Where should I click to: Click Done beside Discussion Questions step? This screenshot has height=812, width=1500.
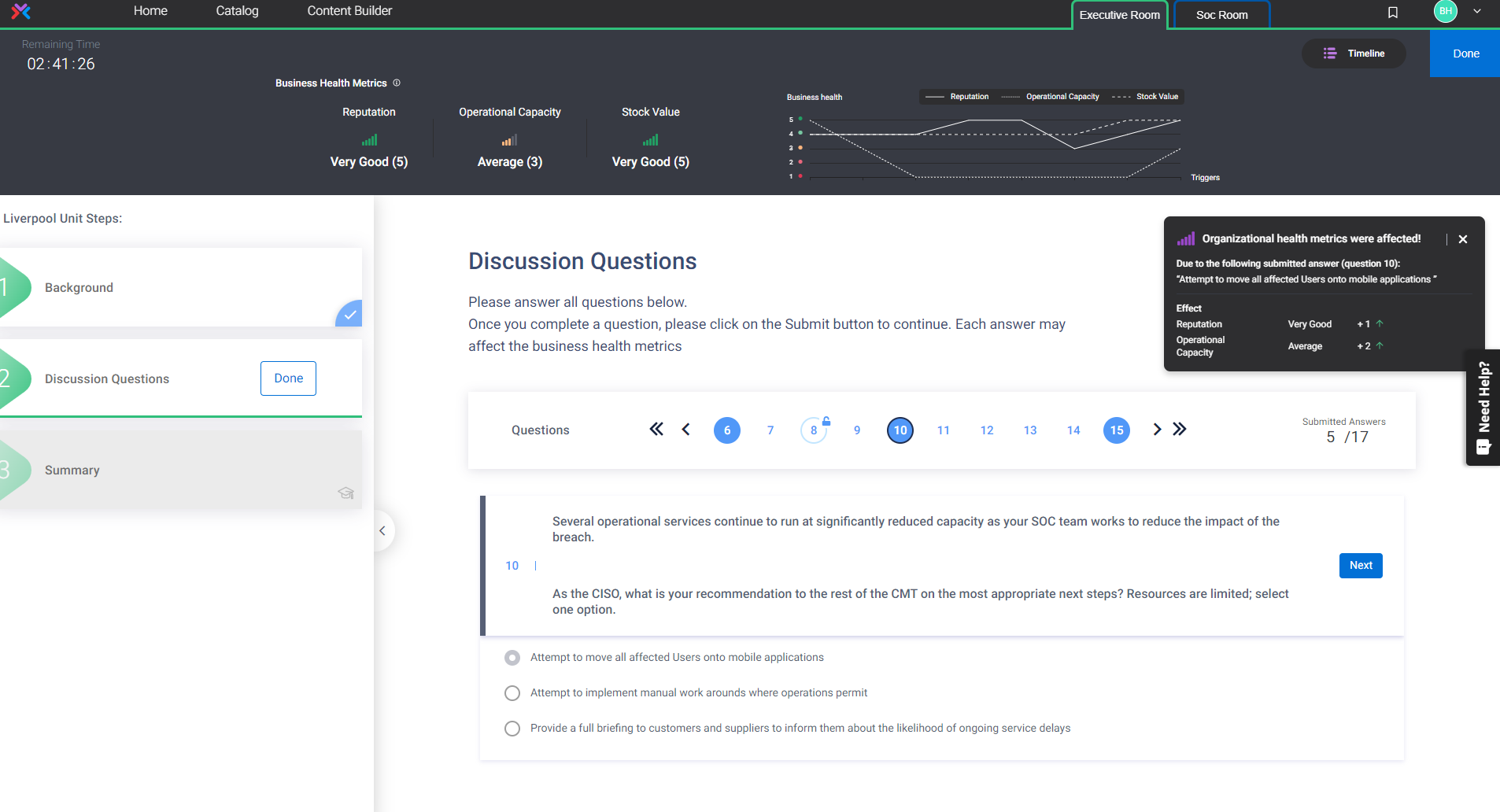(x=288, y=378)
